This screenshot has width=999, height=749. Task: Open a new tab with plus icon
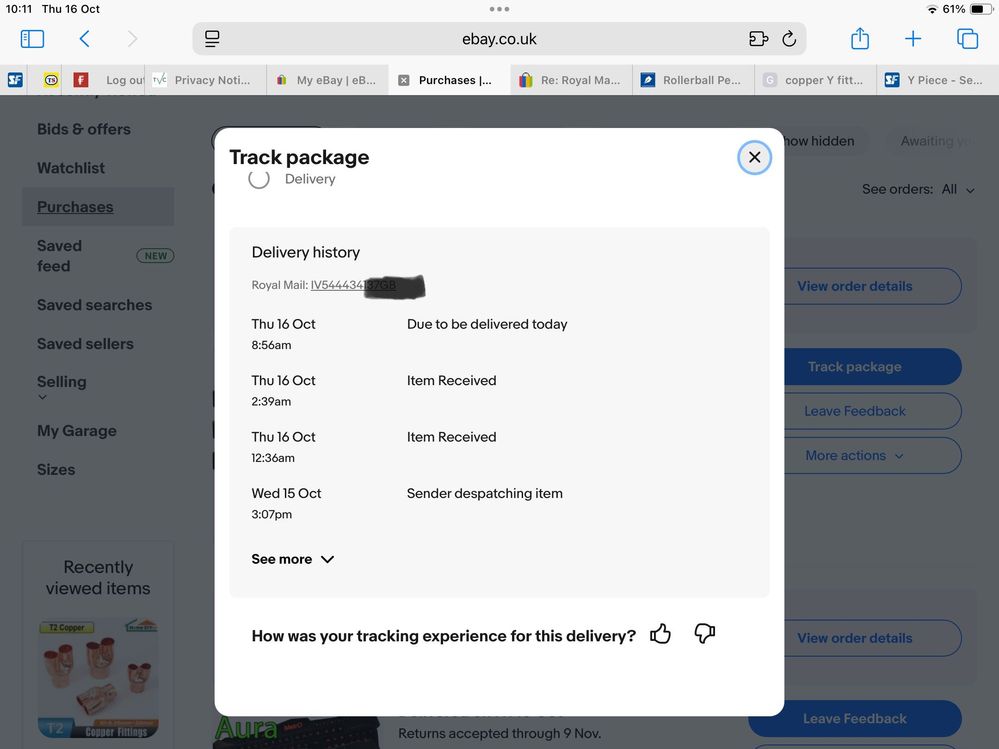click(913, 39)
